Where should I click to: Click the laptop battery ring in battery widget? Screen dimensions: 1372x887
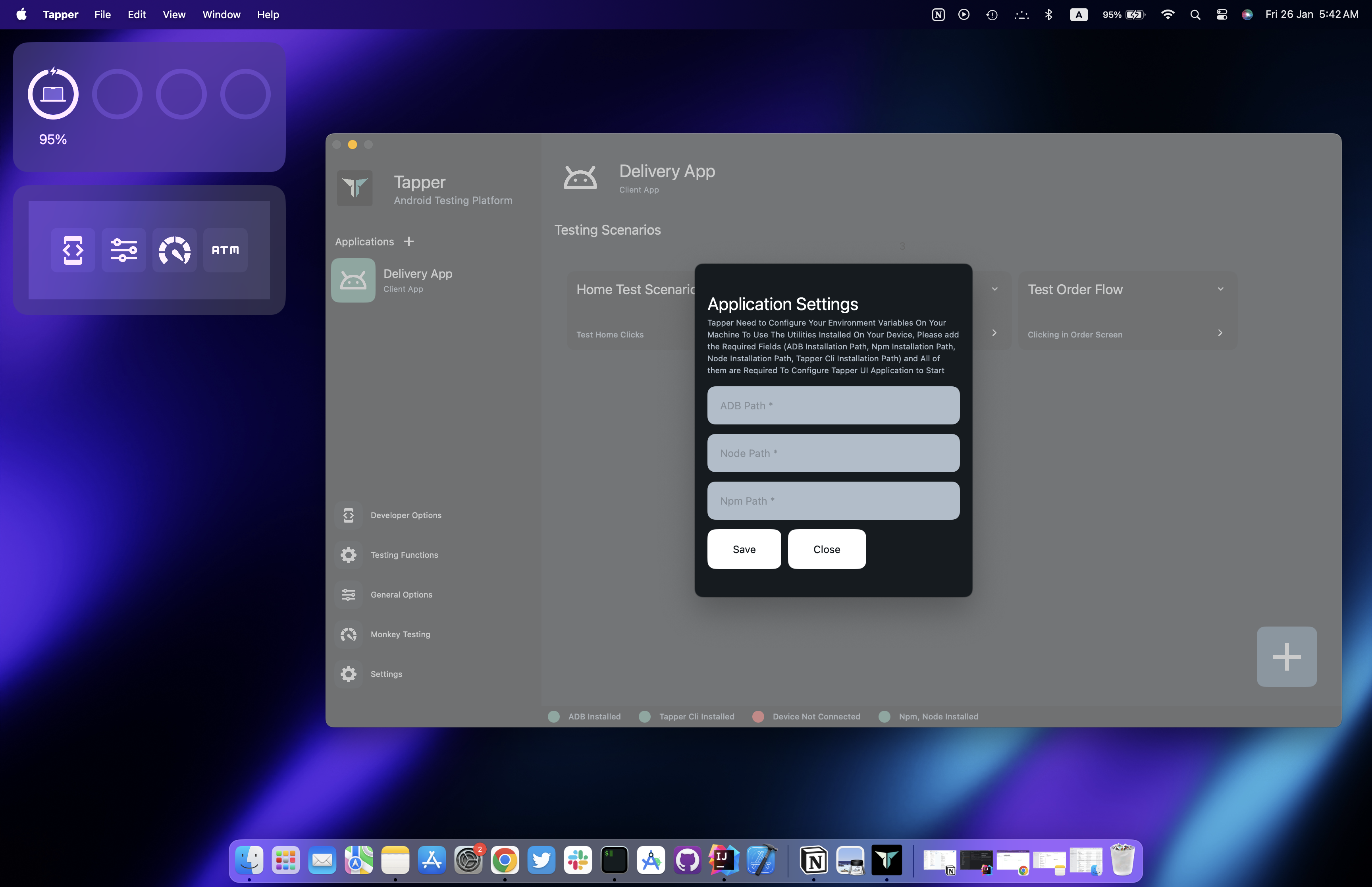click(53, 94)
